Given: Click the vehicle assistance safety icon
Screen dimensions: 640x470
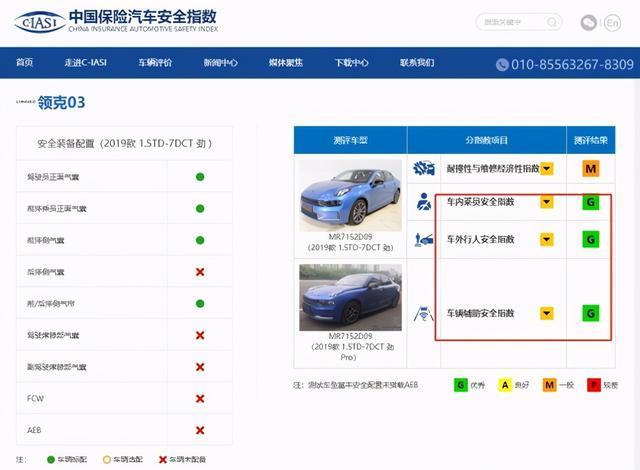Looking at the screenshot, I should click(424, 313).
